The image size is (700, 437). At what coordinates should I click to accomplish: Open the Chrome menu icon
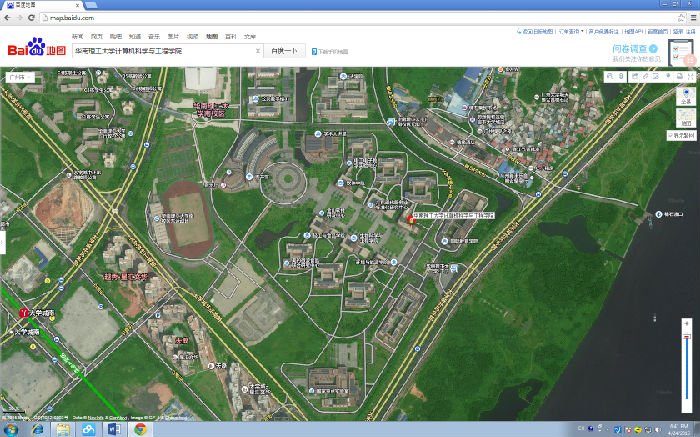point(690,18)
